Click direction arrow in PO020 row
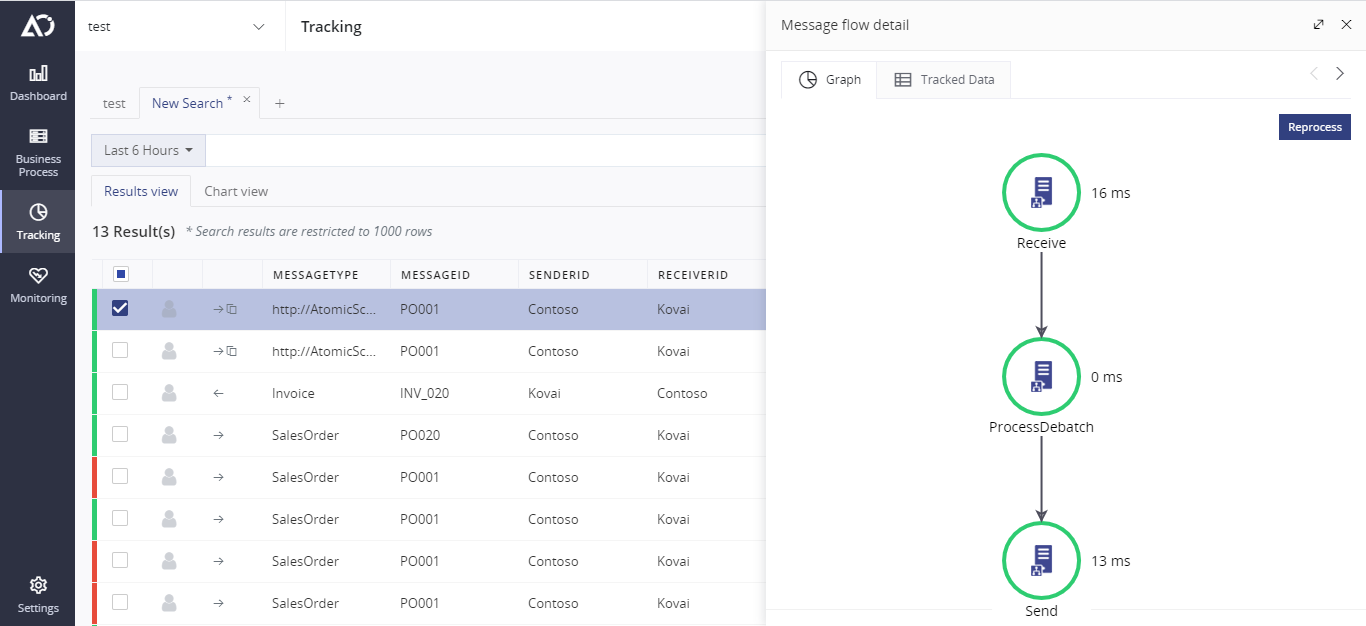 [x=218, y=436]
